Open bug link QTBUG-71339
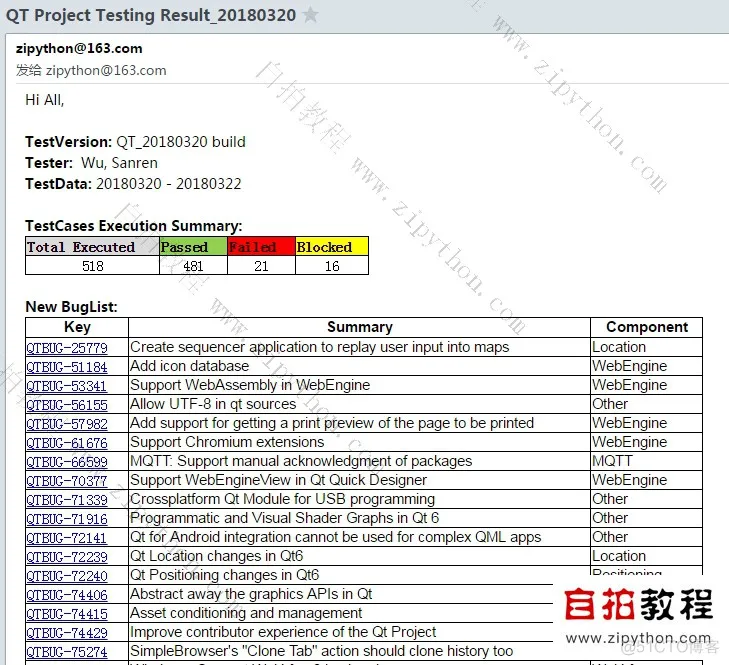The width and height of the screenshot is (729, 665). tap(67, 500)
